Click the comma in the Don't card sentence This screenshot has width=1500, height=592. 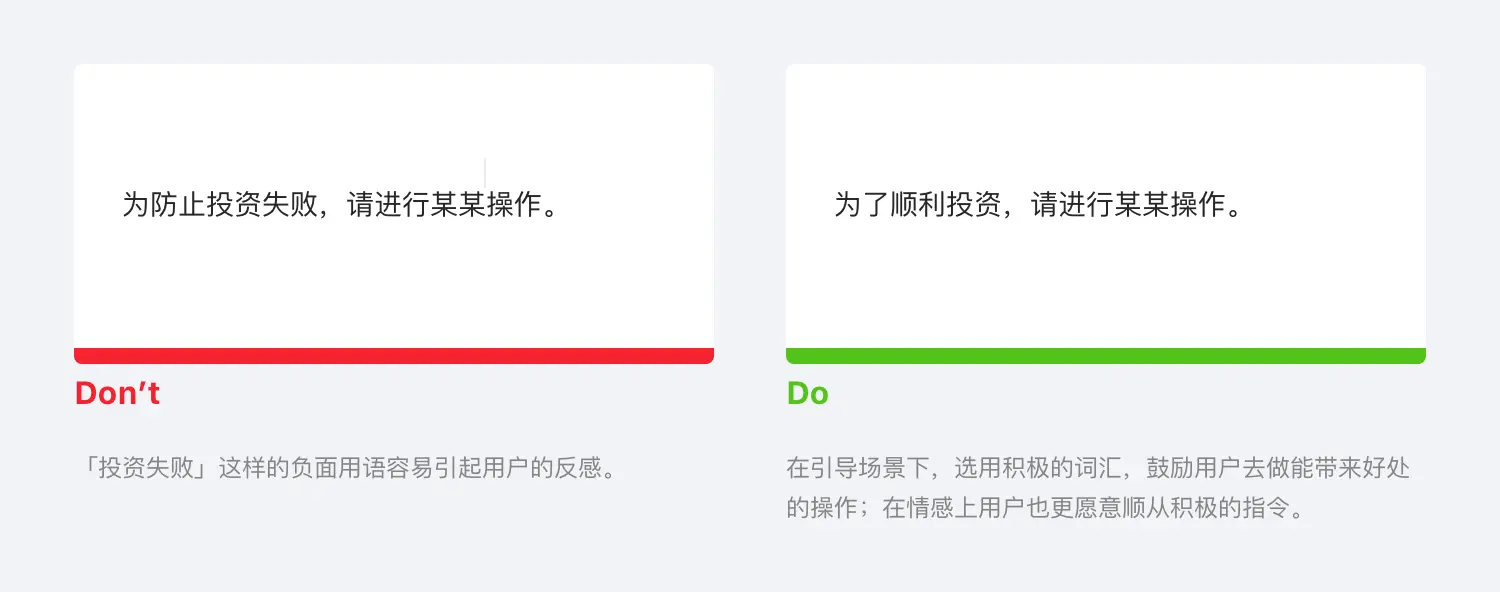coord(329,212)
